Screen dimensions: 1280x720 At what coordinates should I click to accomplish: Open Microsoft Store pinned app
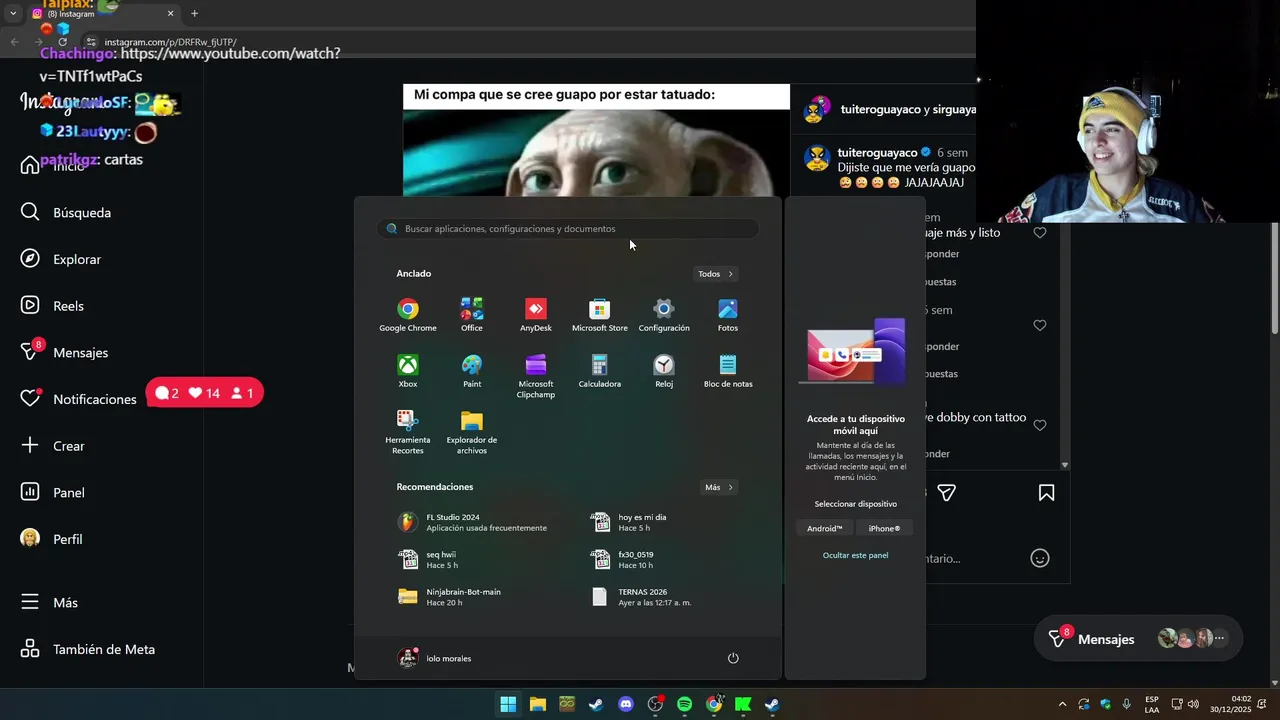600,315
